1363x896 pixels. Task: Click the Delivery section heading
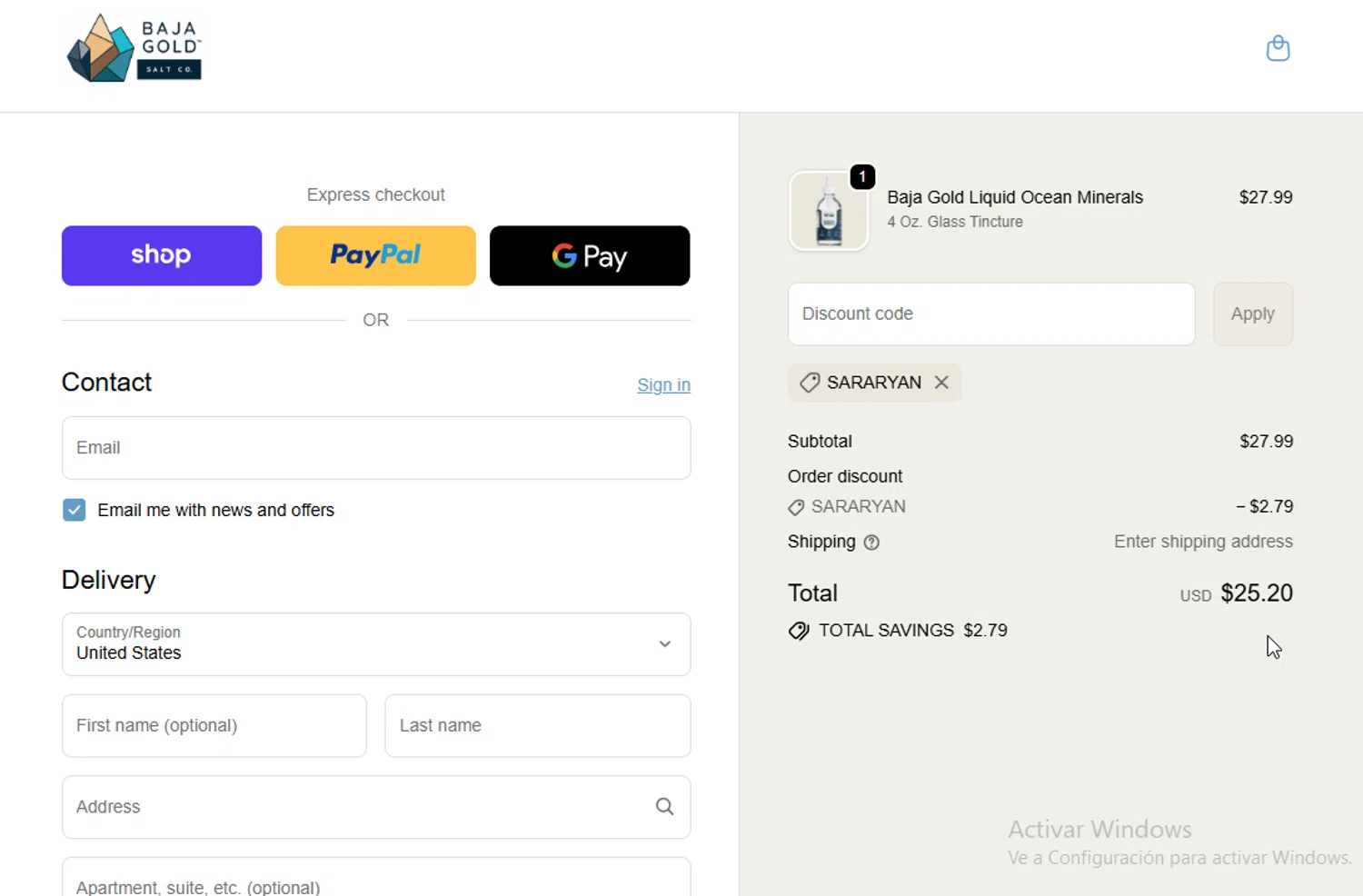(x=109, y=580)
